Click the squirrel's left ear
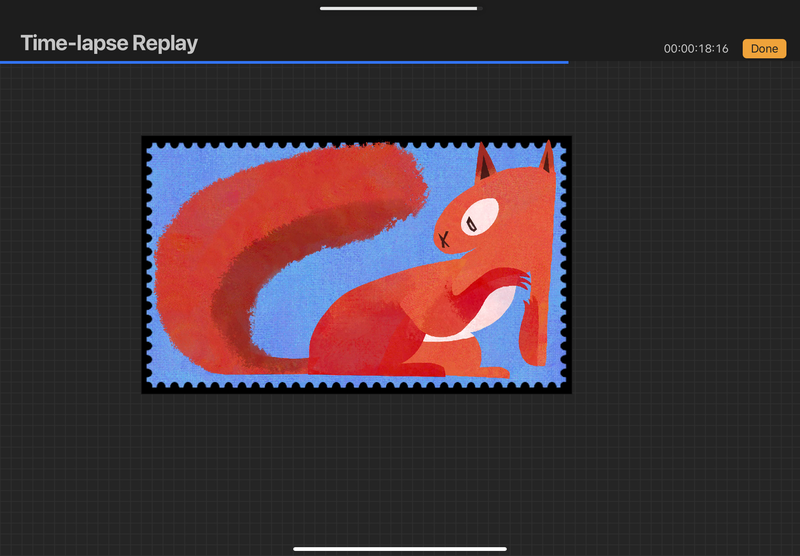The width and height of the screenshot is (800, 556). click(x=485, y=163)
